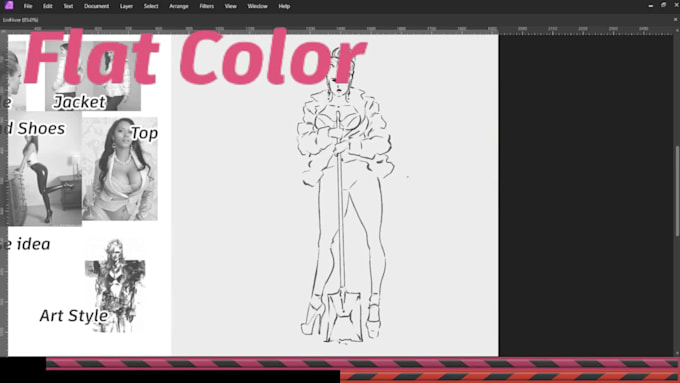Screen dimensions: 680x383
Task: Click the 'Art Style' text label
Action: (74, 315)
